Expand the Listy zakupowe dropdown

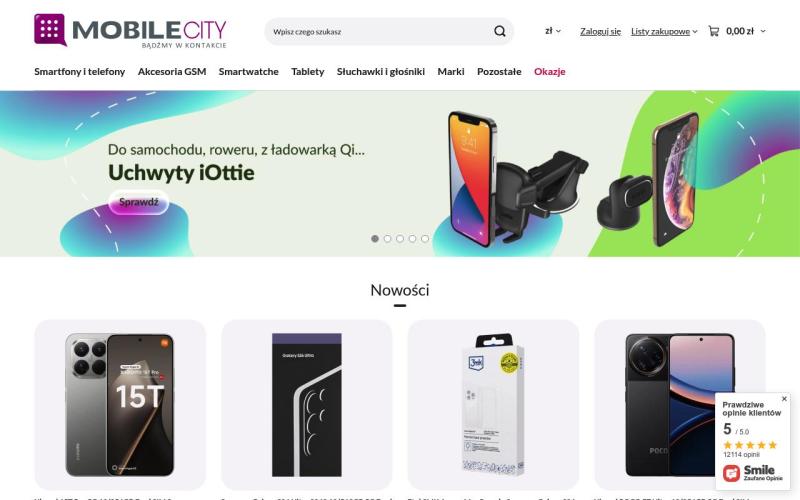(x=664, y=31)
